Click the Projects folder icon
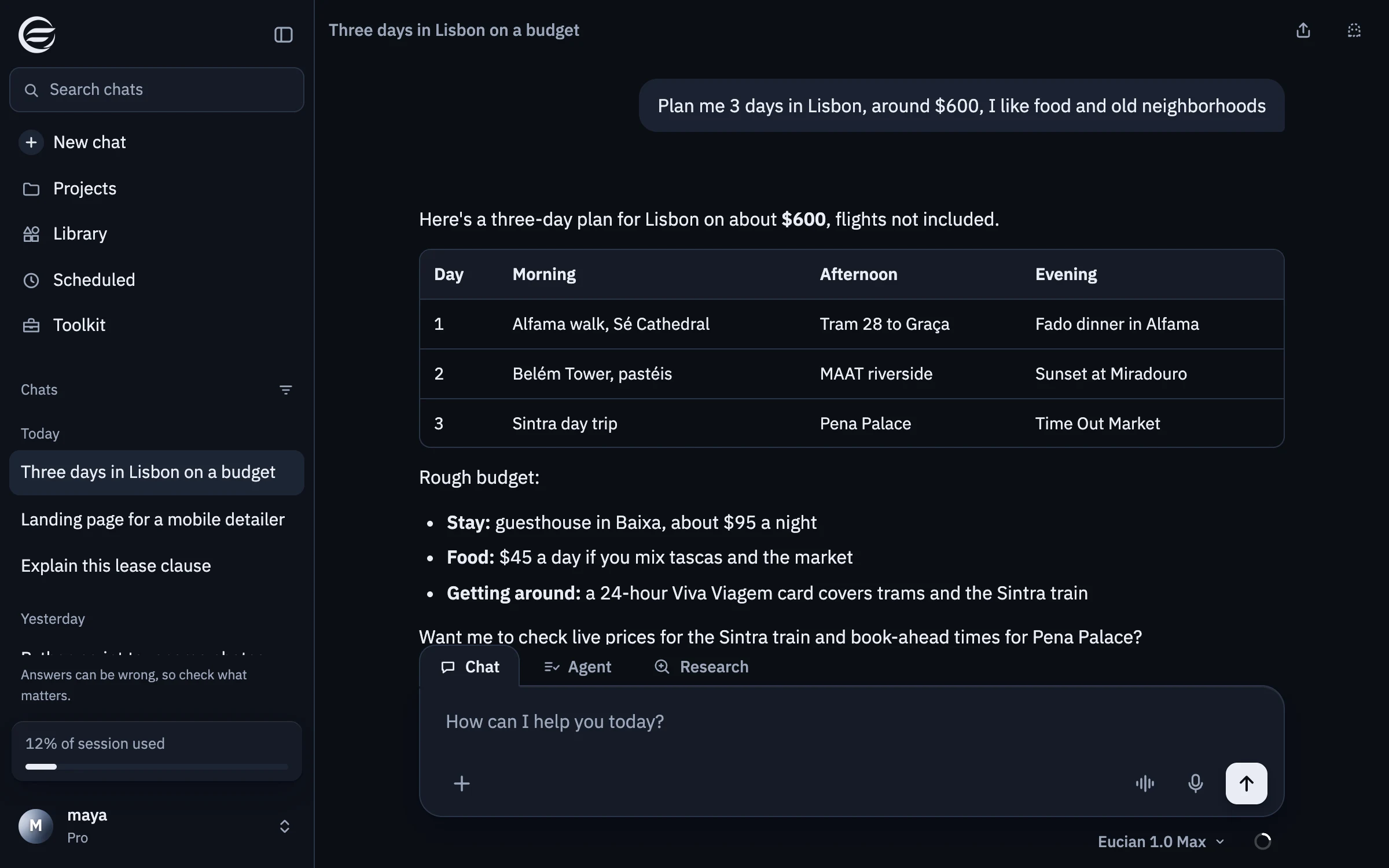This screenshot has width=1389, height=868. [31, 189]
